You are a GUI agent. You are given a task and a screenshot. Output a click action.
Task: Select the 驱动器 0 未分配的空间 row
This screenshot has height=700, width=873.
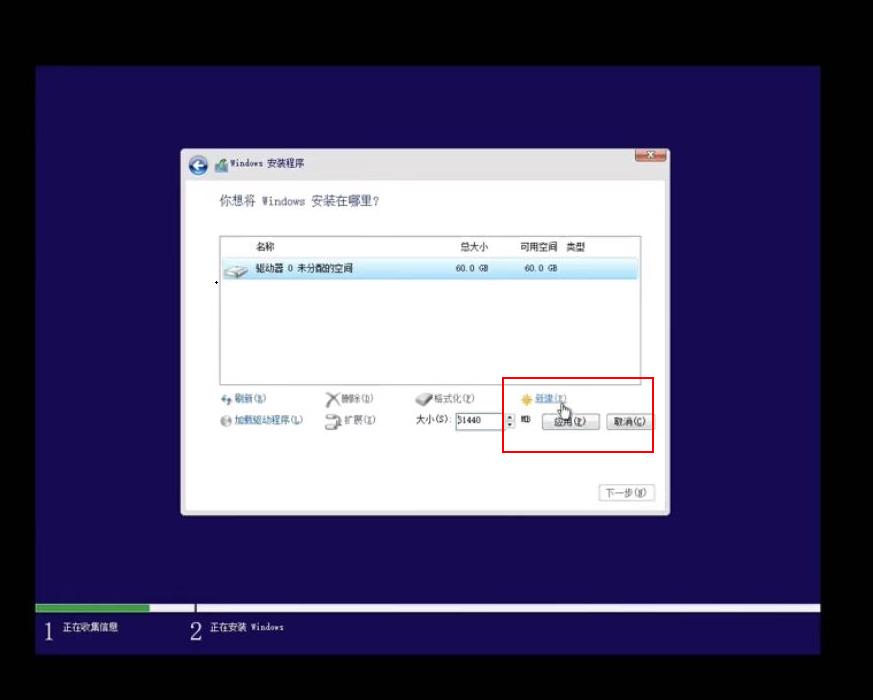click(x=430, y=268)
